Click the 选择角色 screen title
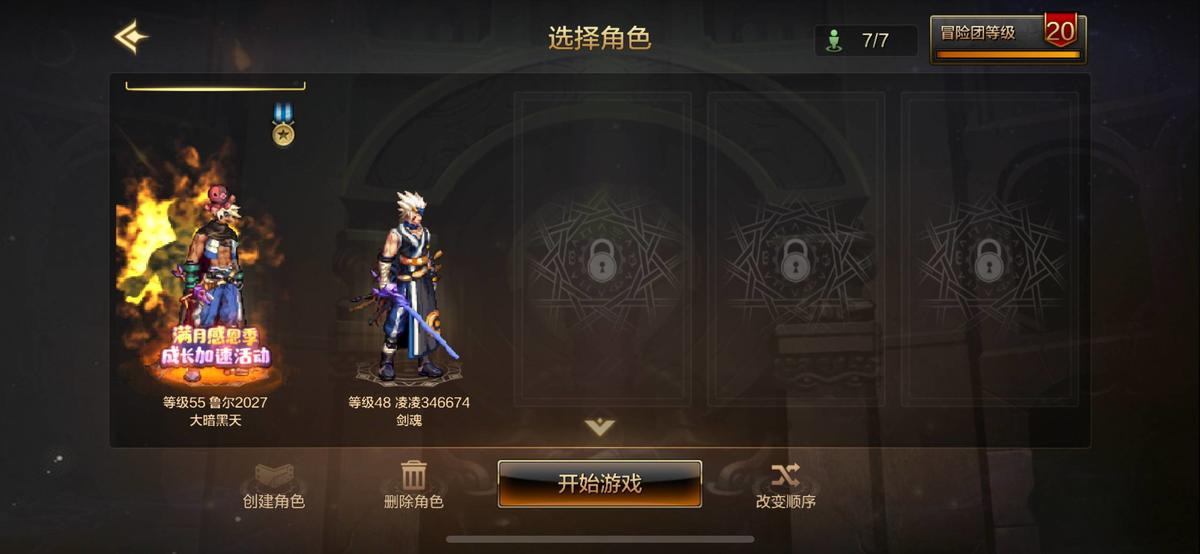 599,38
